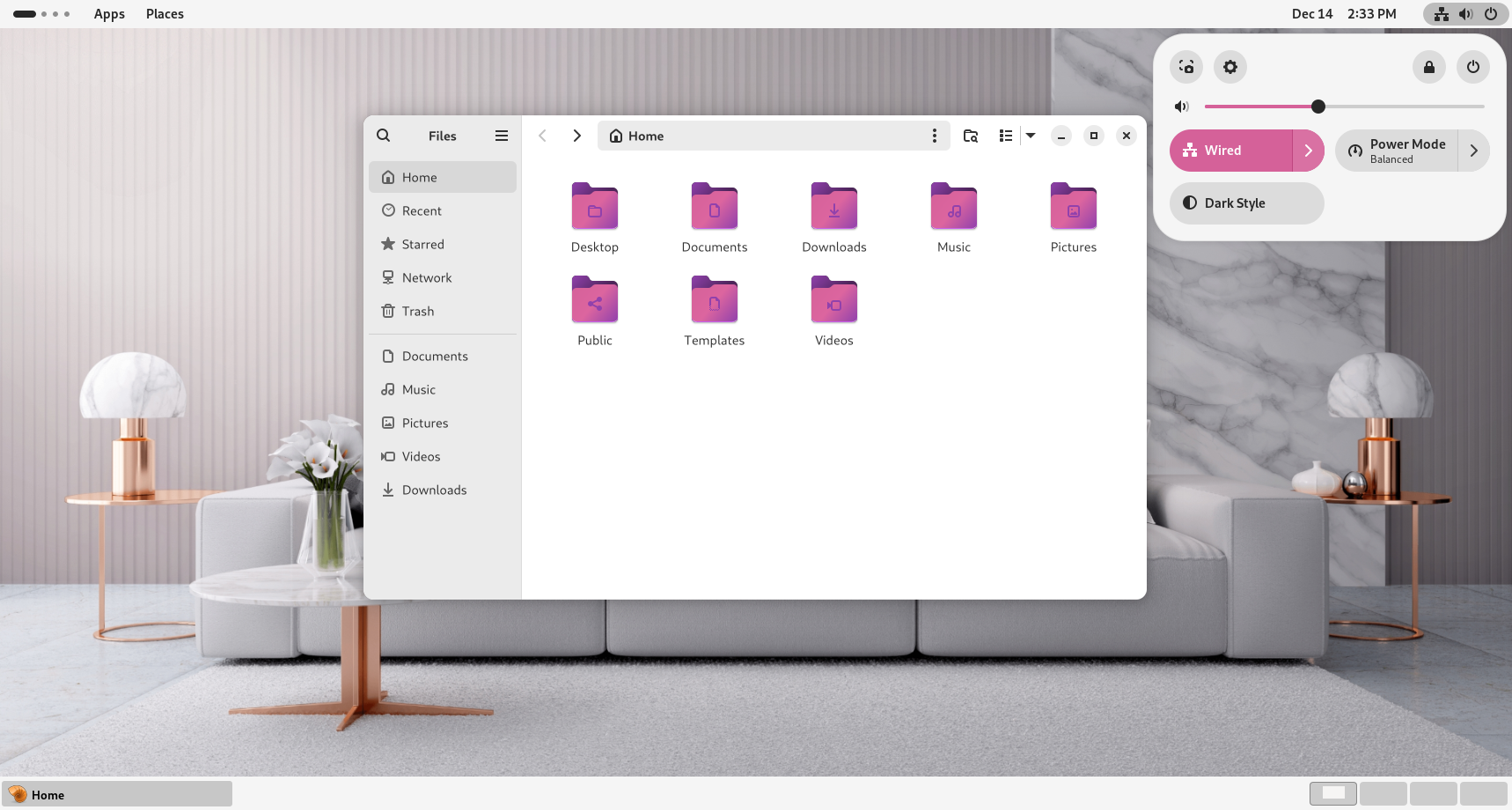Image resolution: width=1512 pixels, height=810 pixels.
Task: Select Starred in the sidebar
Action: pos(443,244)
